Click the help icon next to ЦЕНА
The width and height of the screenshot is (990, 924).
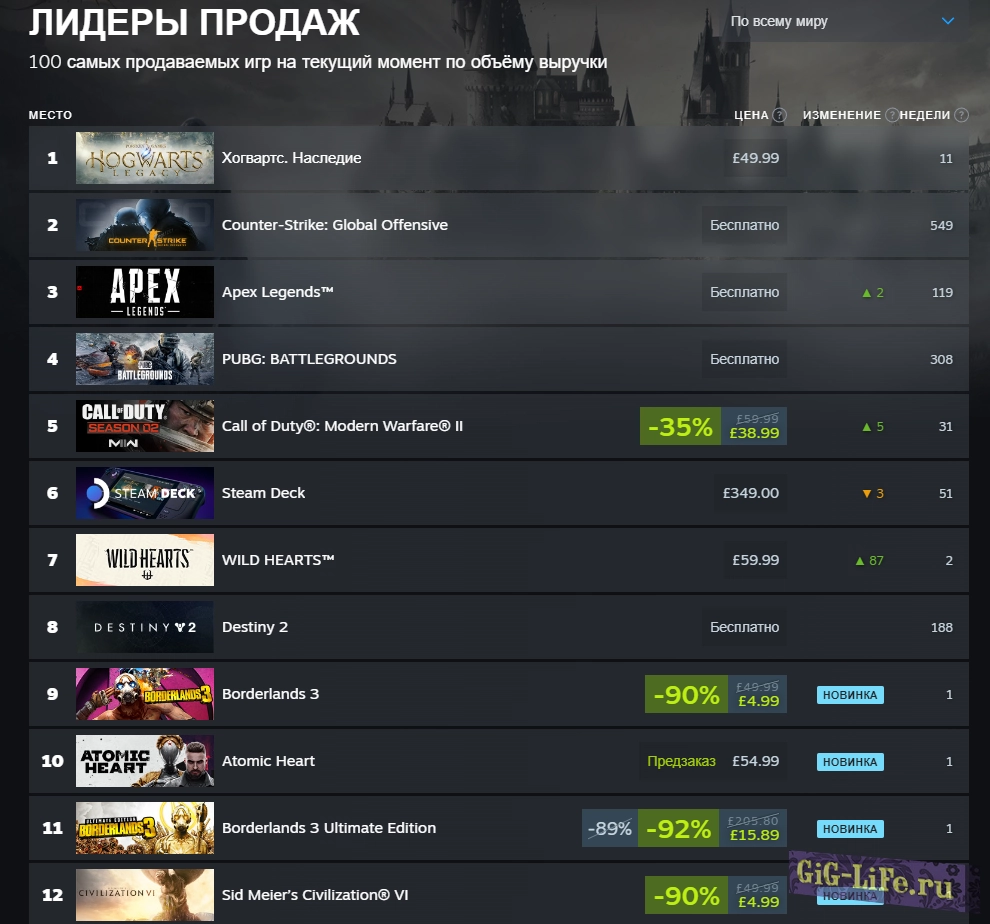780,115
